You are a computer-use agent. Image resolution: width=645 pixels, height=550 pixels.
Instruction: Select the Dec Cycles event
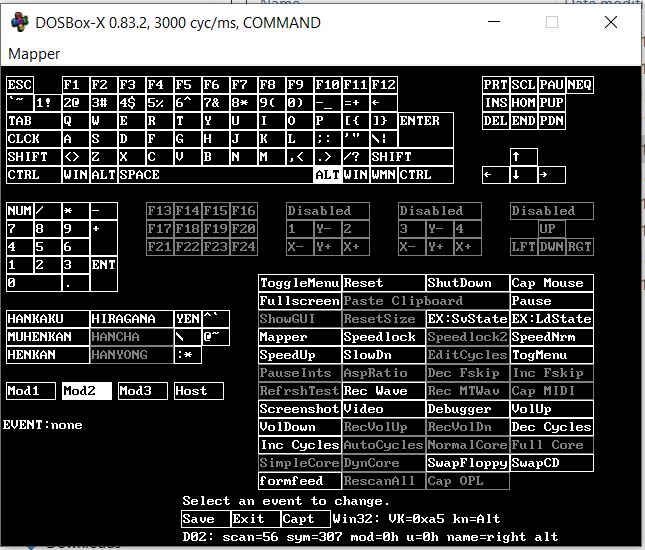552,427
